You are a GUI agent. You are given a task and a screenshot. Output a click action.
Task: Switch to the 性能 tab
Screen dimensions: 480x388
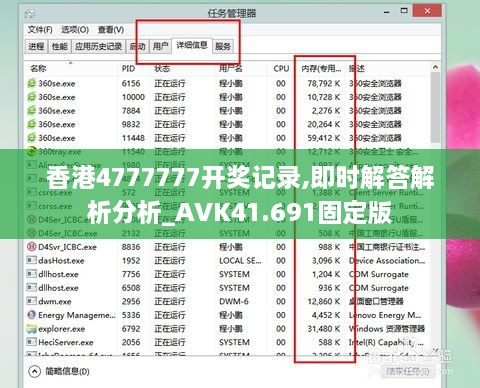coord(59,46)
